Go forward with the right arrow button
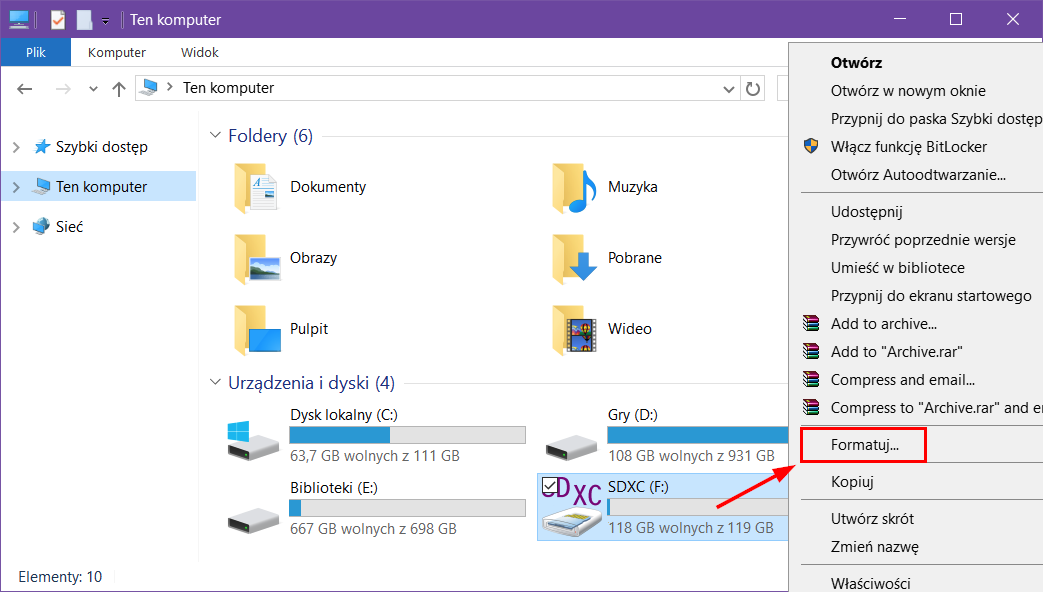 click(63, 88)
